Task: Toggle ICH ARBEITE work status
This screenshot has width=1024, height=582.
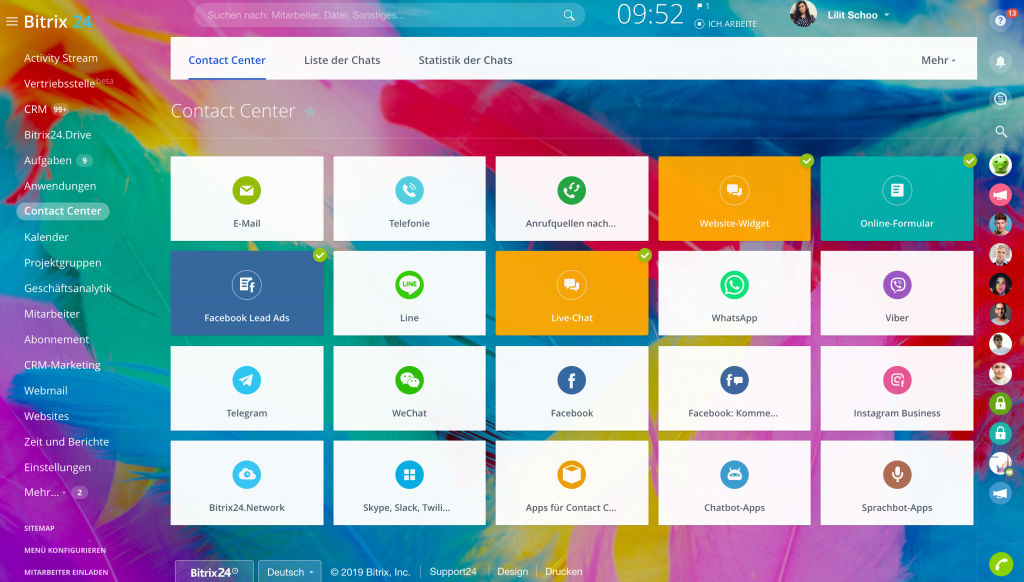Action: coord(726,24)
